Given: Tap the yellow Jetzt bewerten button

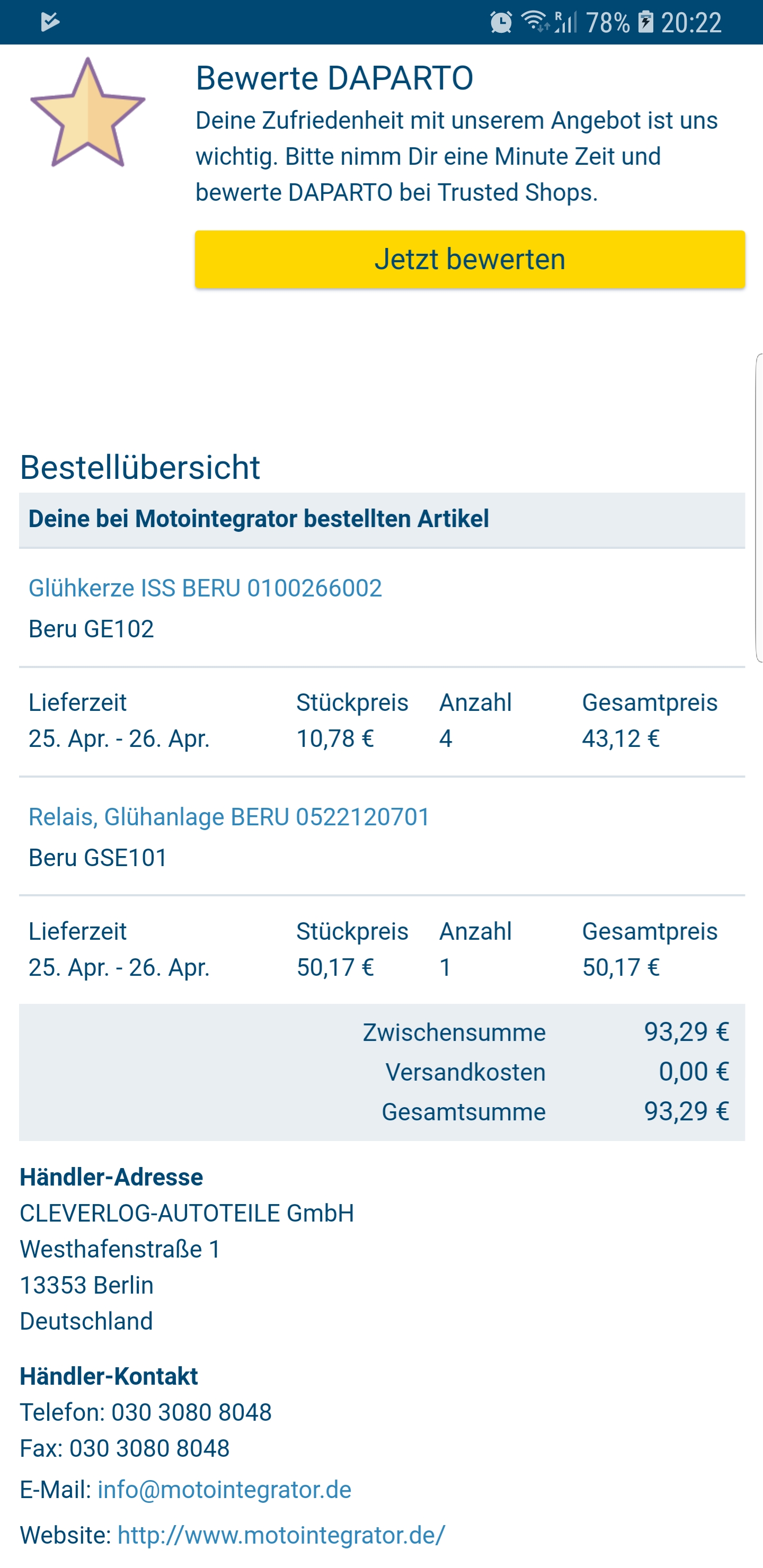Looking at the screenshot, I should click(x=469, y=260).
